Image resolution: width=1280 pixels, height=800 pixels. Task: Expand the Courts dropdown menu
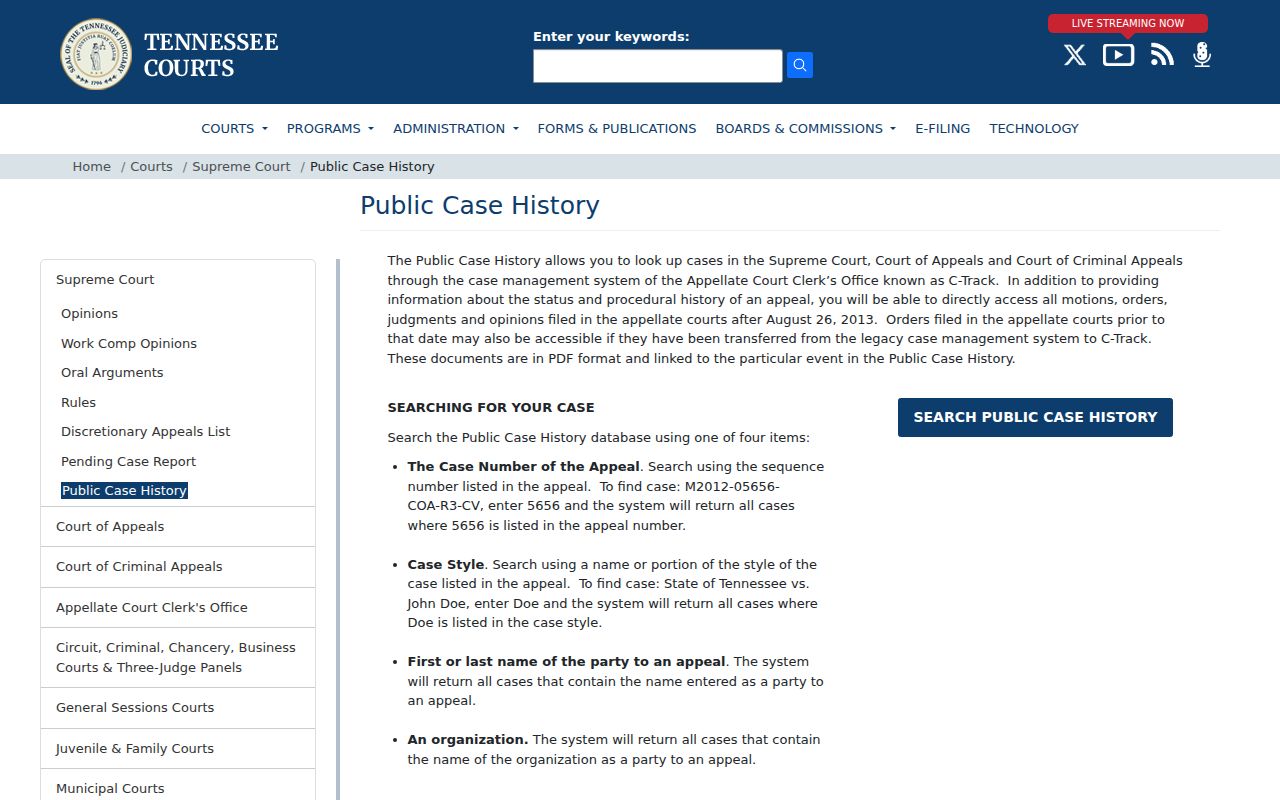(x=235, y=128)
